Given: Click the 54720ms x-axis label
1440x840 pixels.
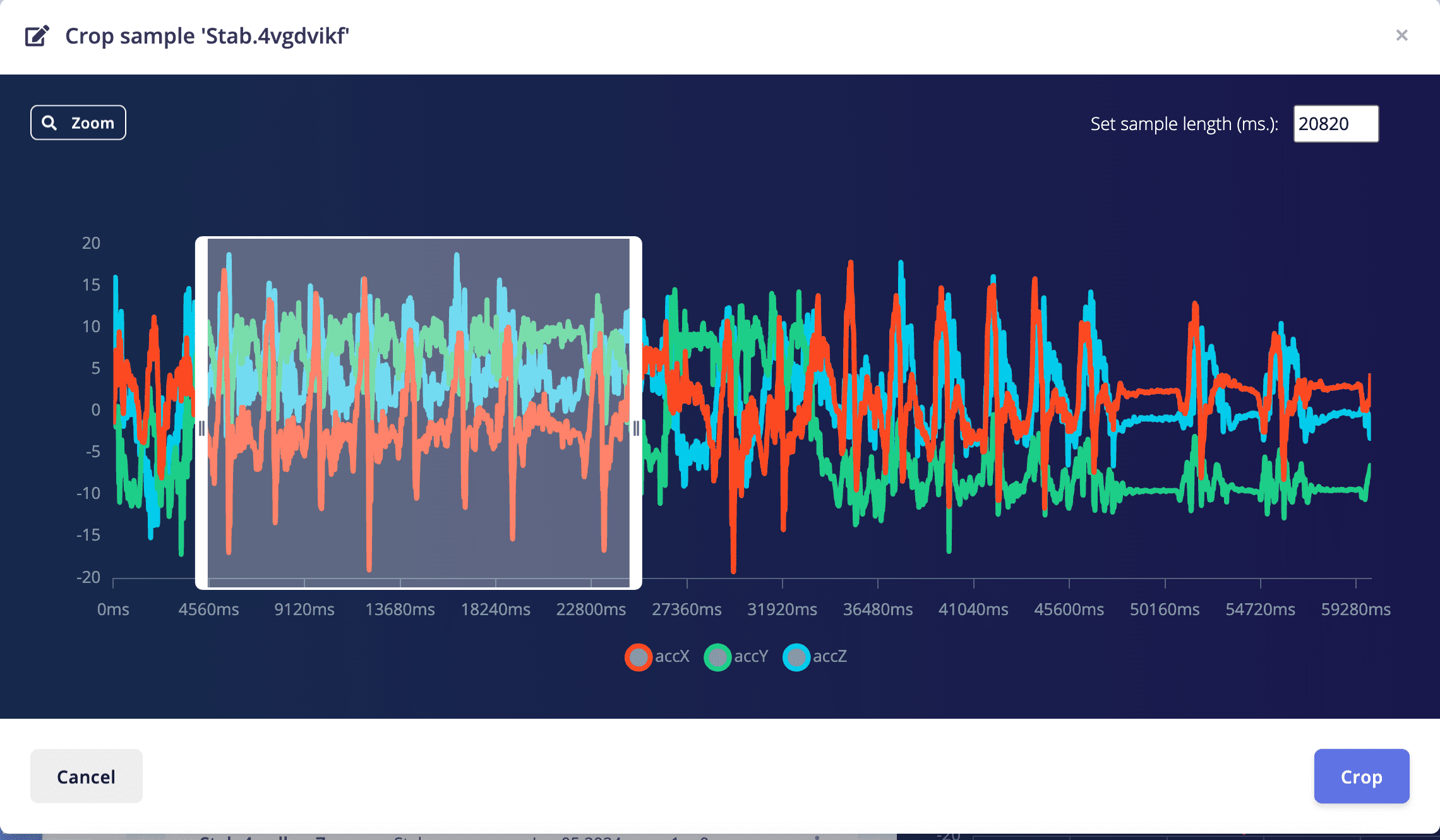Looking at the screenshot, I should click(1260, 609).
